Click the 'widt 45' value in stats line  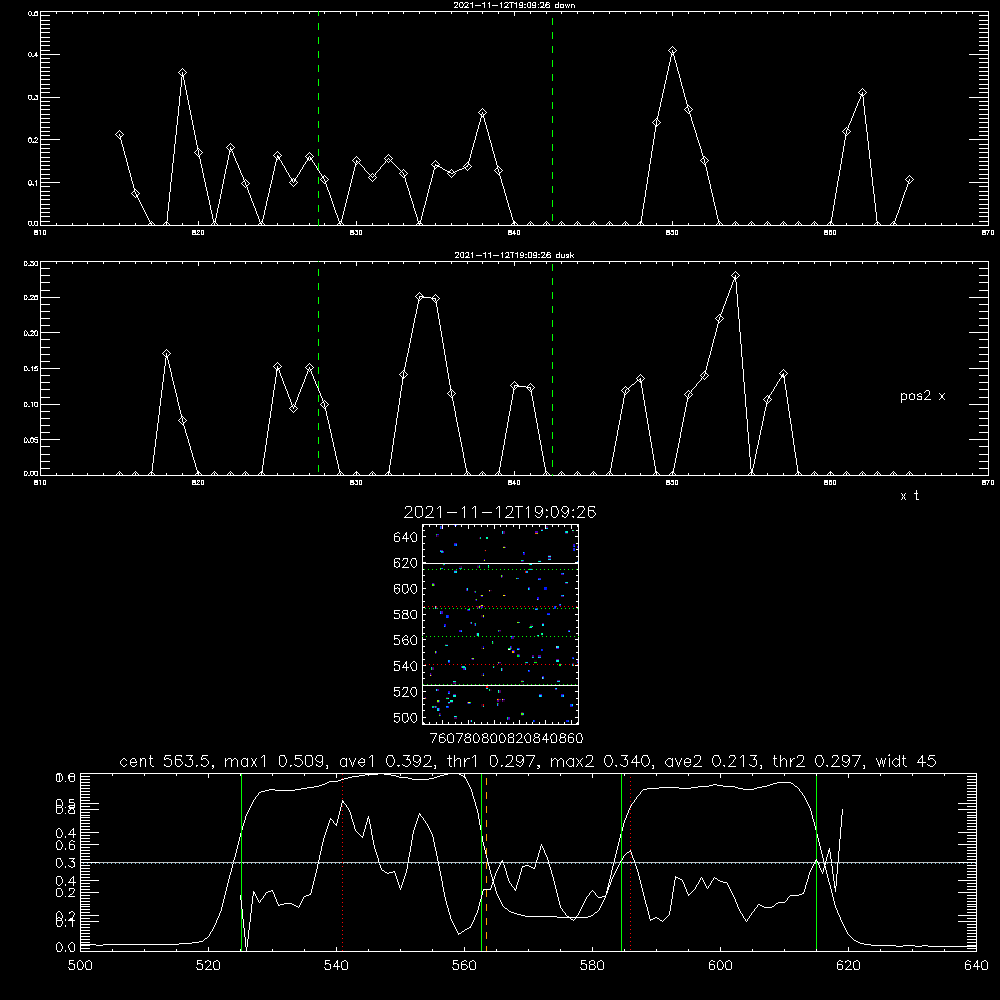[907, 761]
